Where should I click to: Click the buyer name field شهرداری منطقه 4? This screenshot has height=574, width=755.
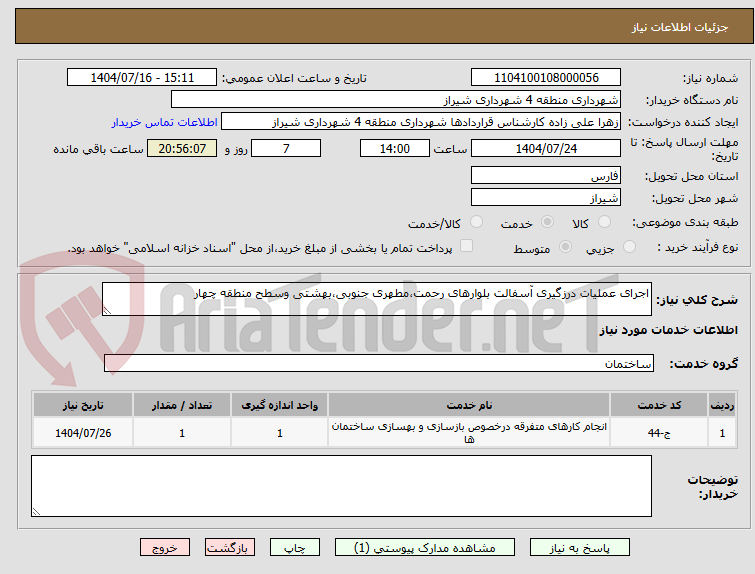[x=396, y=100]
